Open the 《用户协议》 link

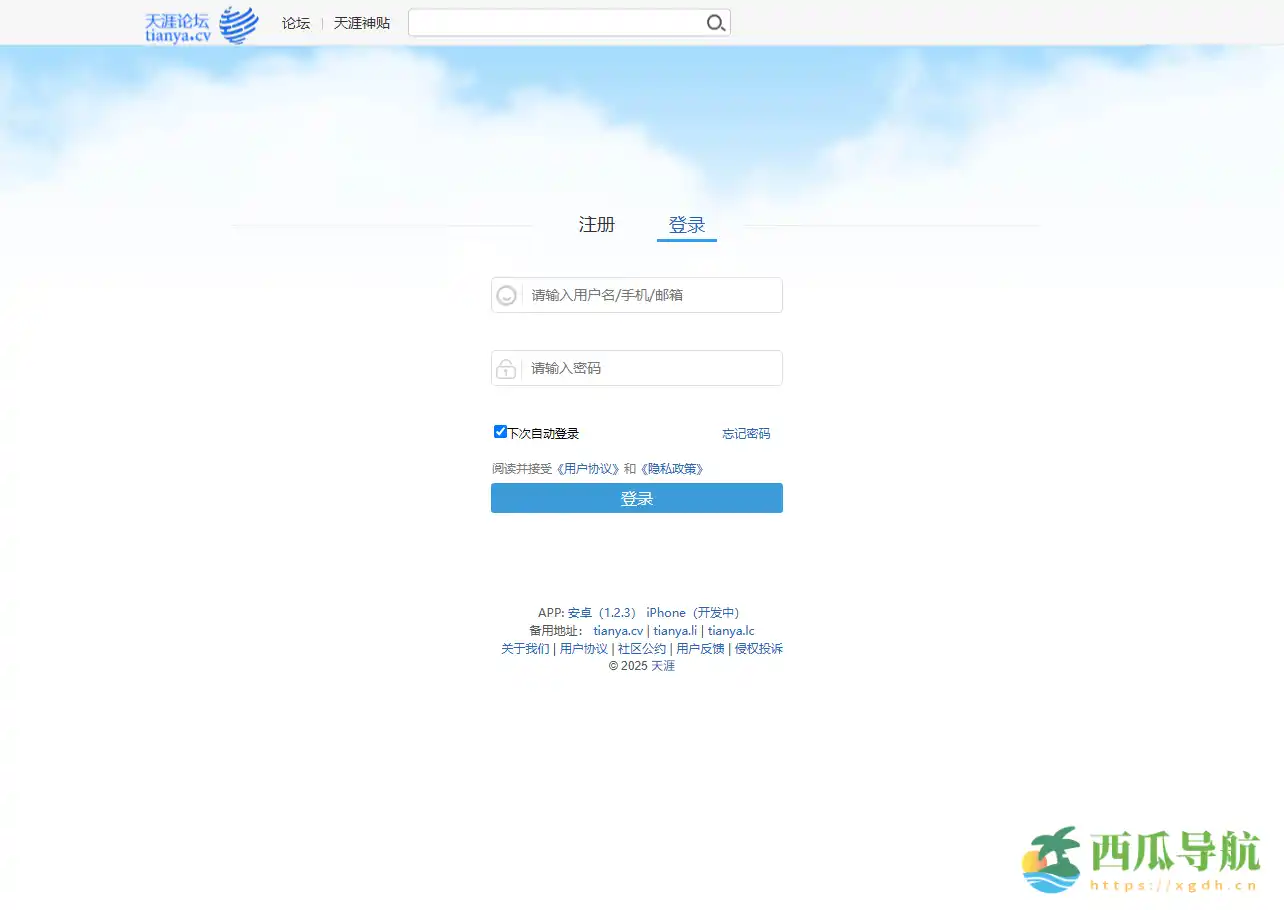tap(588, 467)
